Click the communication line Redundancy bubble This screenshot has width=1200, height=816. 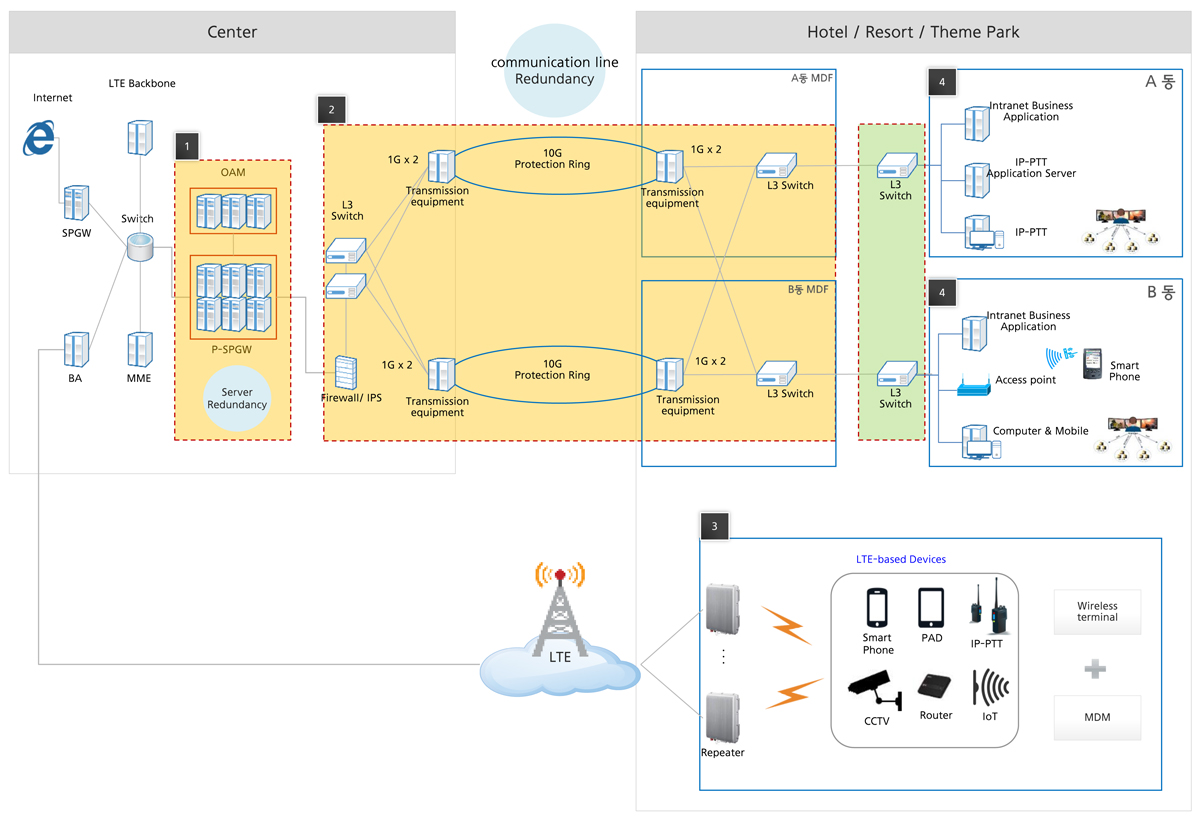(554, 70)
